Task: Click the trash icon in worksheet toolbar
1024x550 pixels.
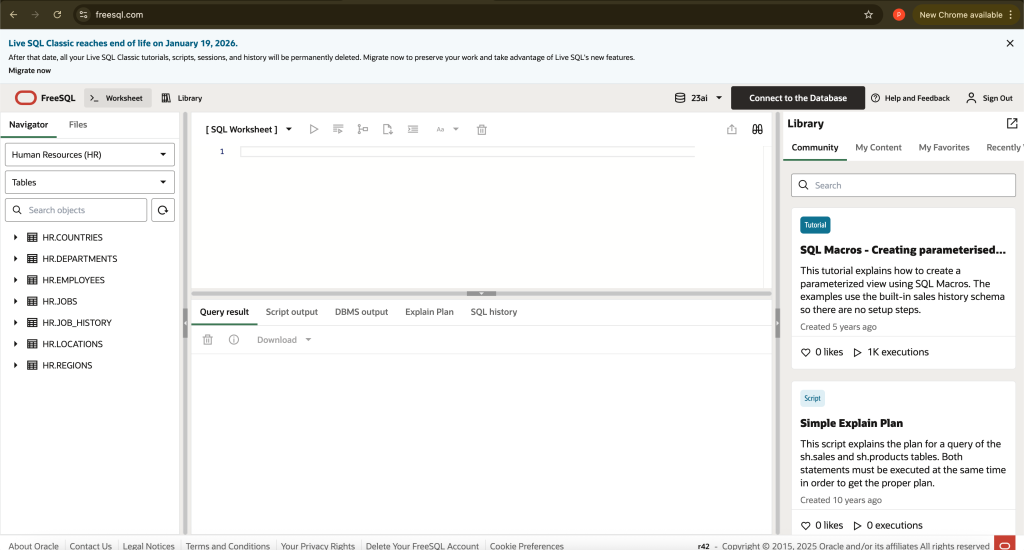Action: (x=481, y=129)
